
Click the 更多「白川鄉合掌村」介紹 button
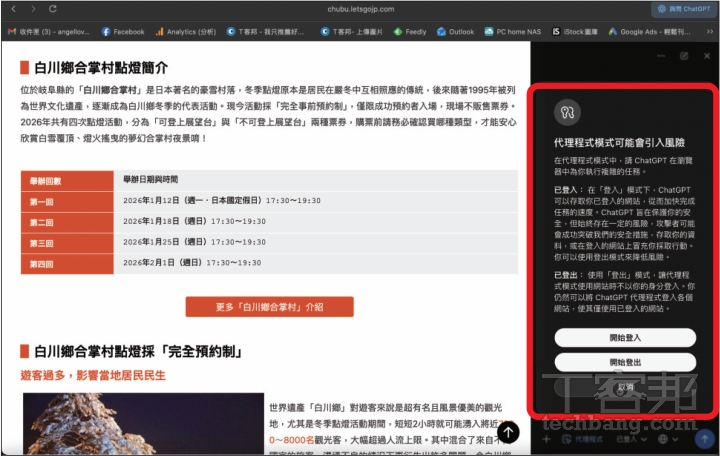270,307
